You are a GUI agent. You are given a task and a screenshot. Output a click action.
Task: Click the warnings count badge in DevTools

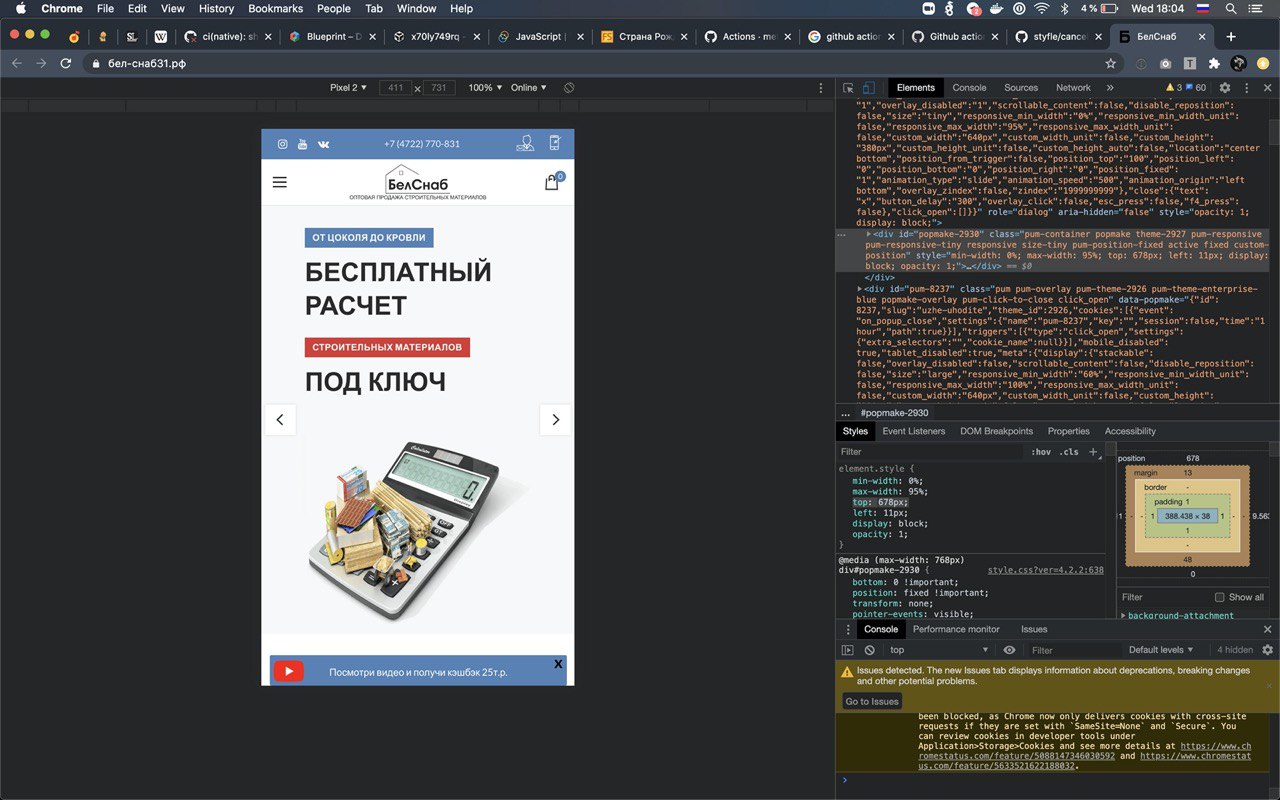click(1173, 88)
